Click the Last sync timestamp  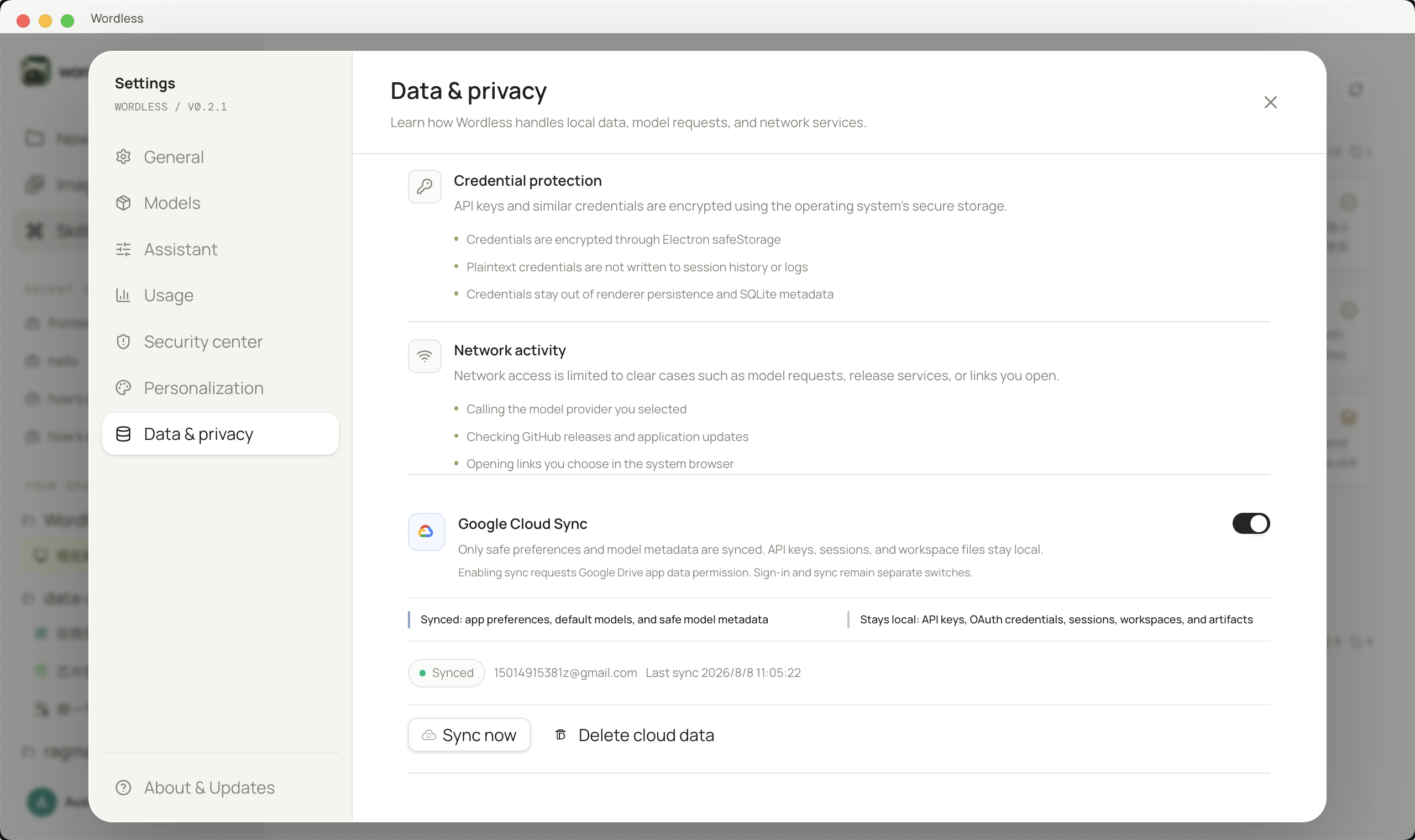[x=723, y=673]
